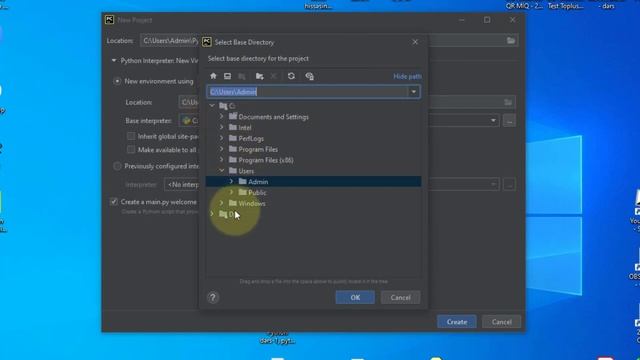
Task: Select Previously configured interpreter radio button
Action: (117, 166)
